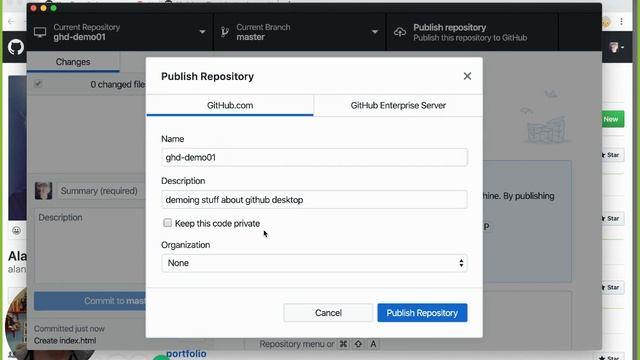Click the repository Name input field
Screen dimensions: 640x360
point(314,158)
